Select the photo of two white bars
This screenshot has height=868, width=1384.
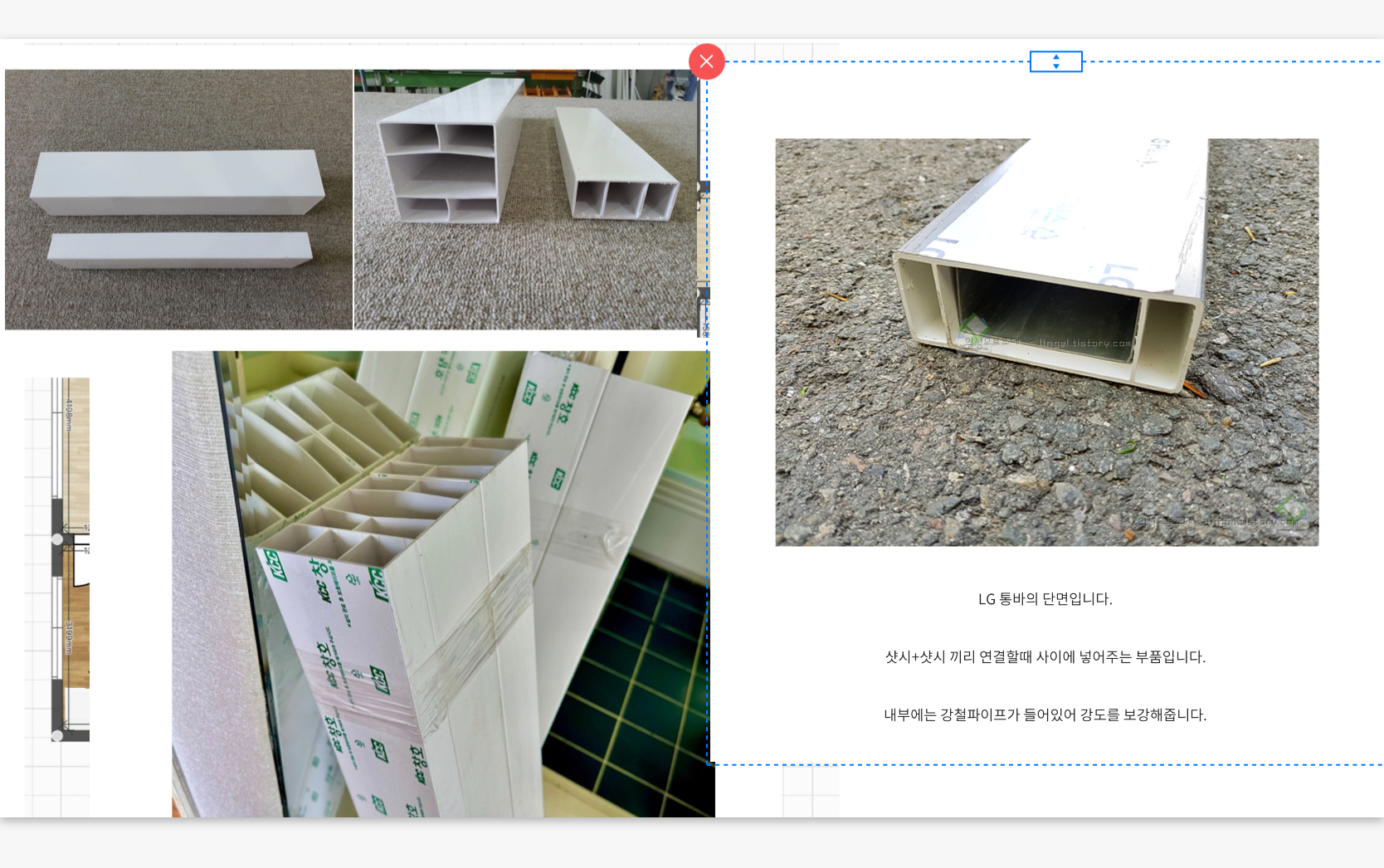[178, 200]
